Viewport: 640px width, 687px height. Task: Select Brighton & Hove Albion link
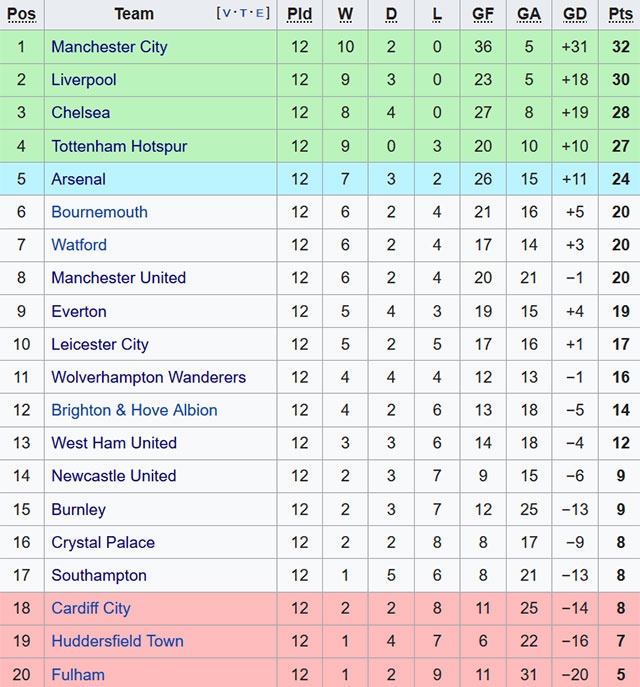pyautogui.click(x=134, y=410)
